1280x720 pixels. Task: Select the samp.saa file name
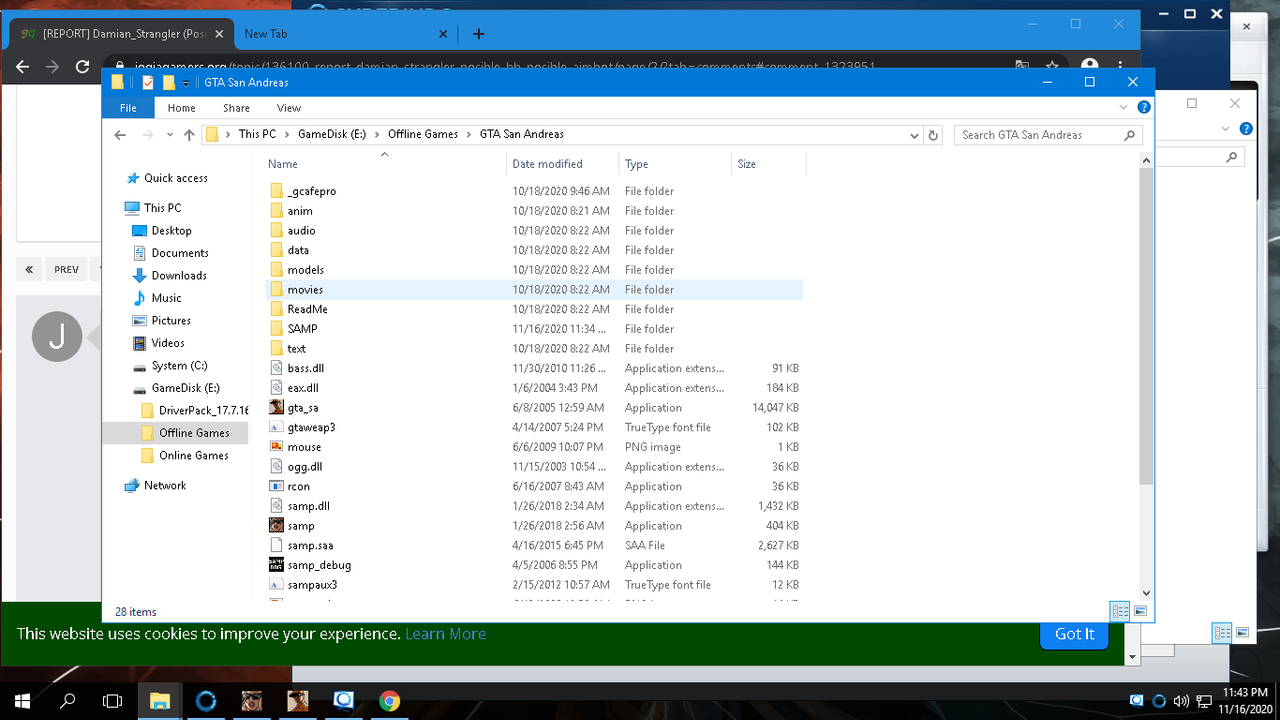310,546
